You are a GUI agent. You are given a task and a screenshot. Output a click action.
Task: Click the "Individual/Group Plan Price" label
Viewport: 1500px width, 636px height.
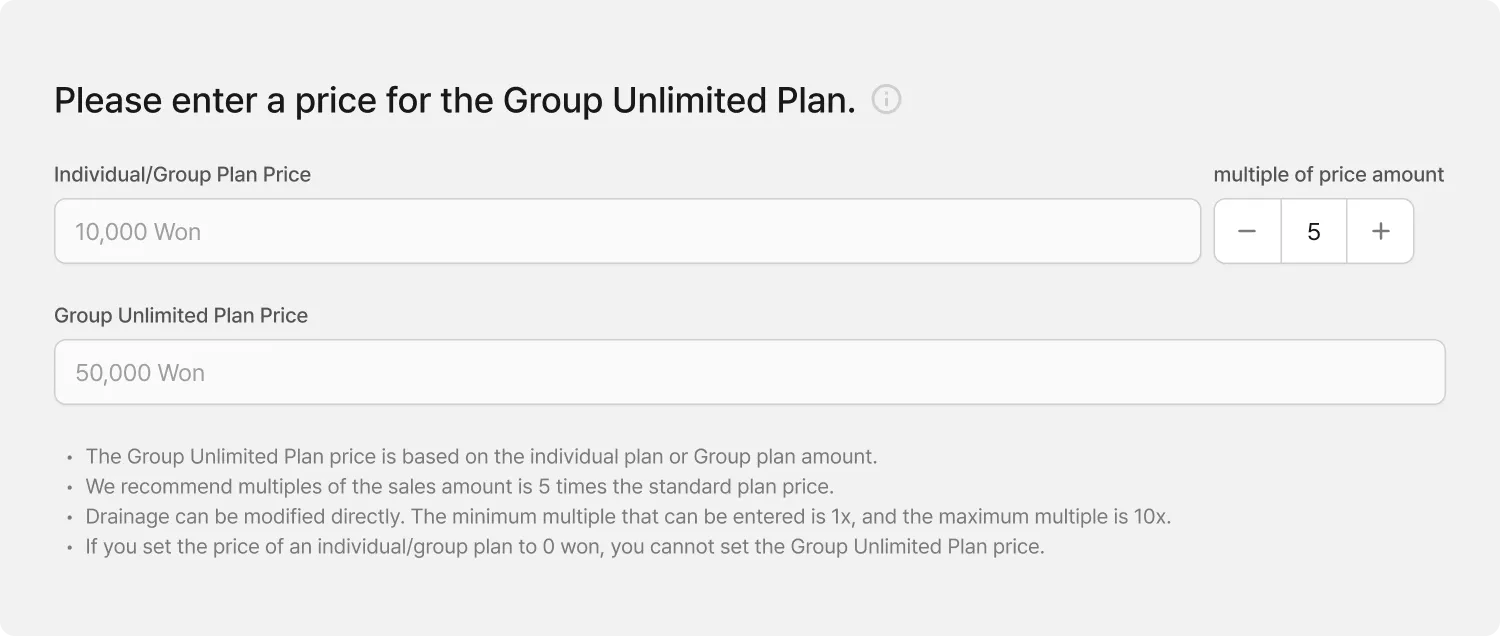pos(182,175)
